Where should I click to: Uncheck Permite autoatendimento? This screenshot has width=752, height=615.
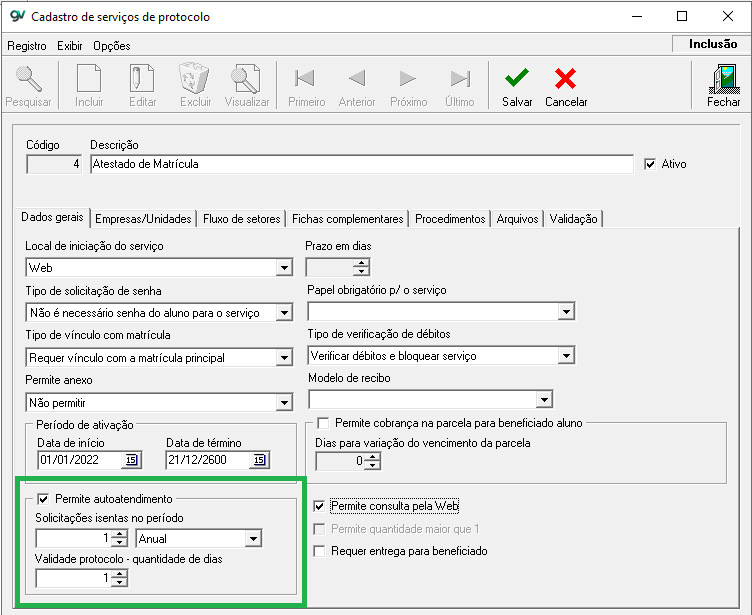click(x=43, y=499)
